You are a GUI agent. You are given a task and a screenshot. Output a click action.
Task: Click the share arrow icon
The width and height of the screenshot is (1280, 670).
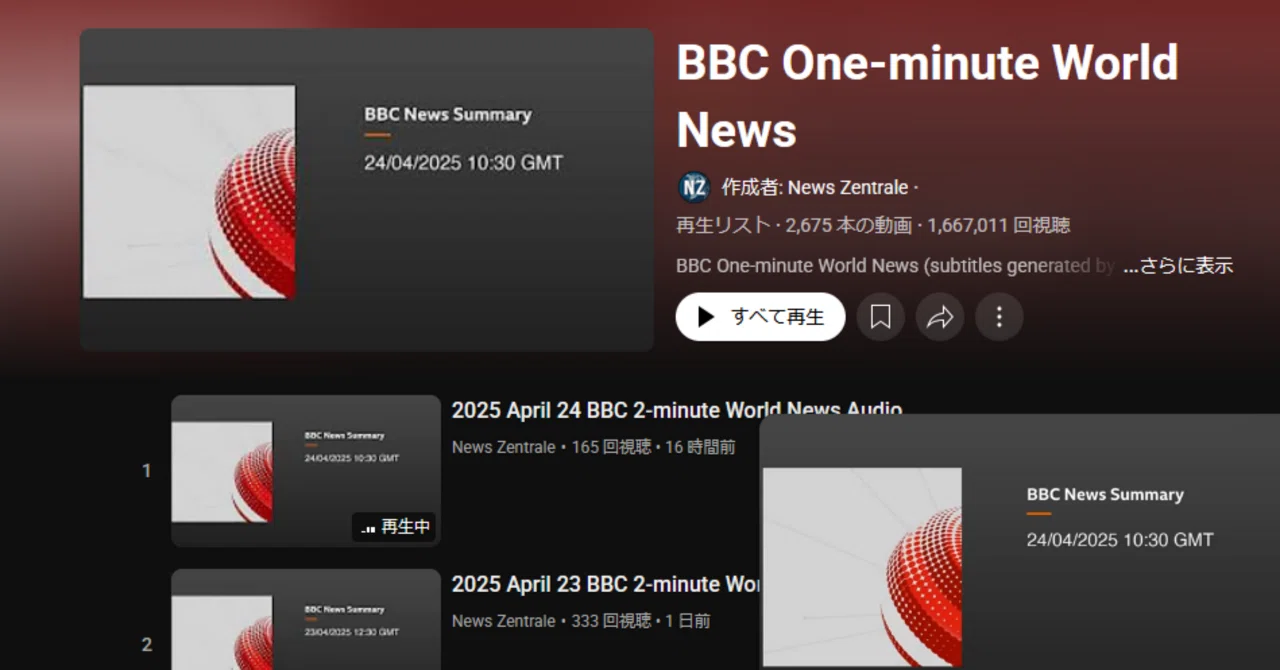[x=940, y=317]
